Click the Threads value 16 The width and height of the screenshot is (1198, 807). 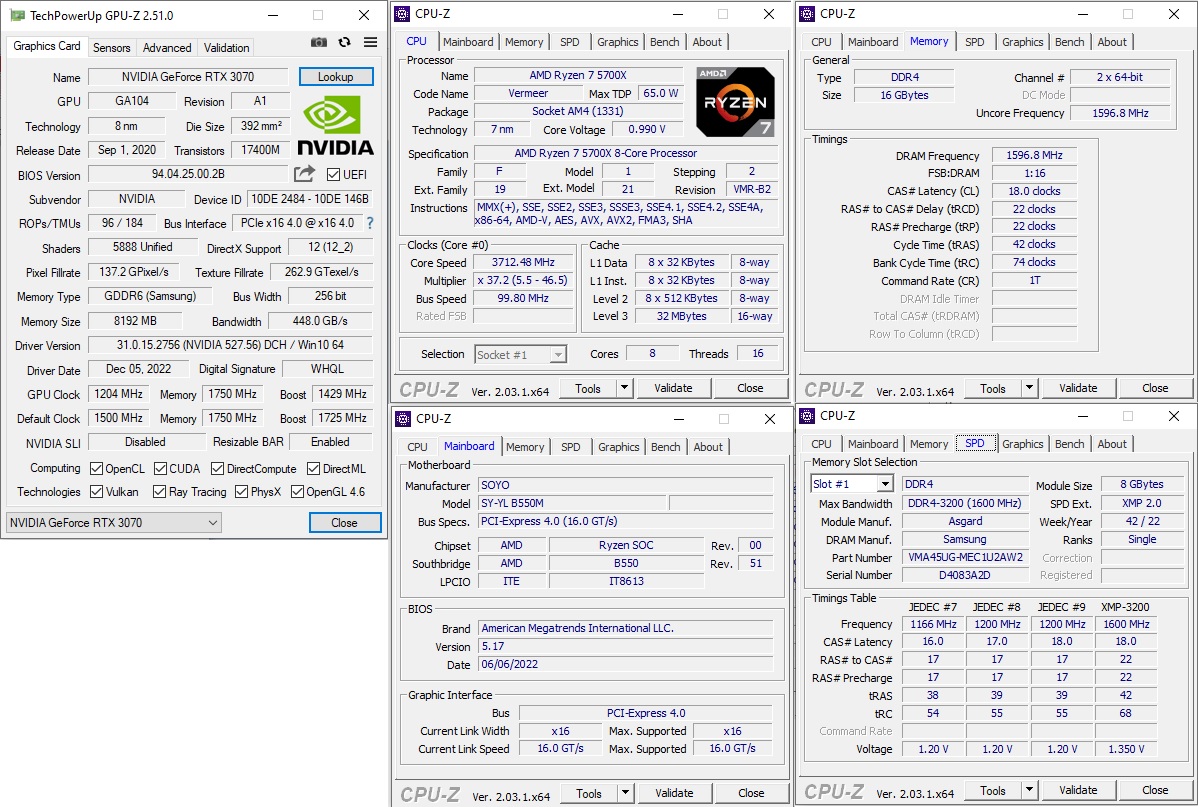tap(758, 353)
